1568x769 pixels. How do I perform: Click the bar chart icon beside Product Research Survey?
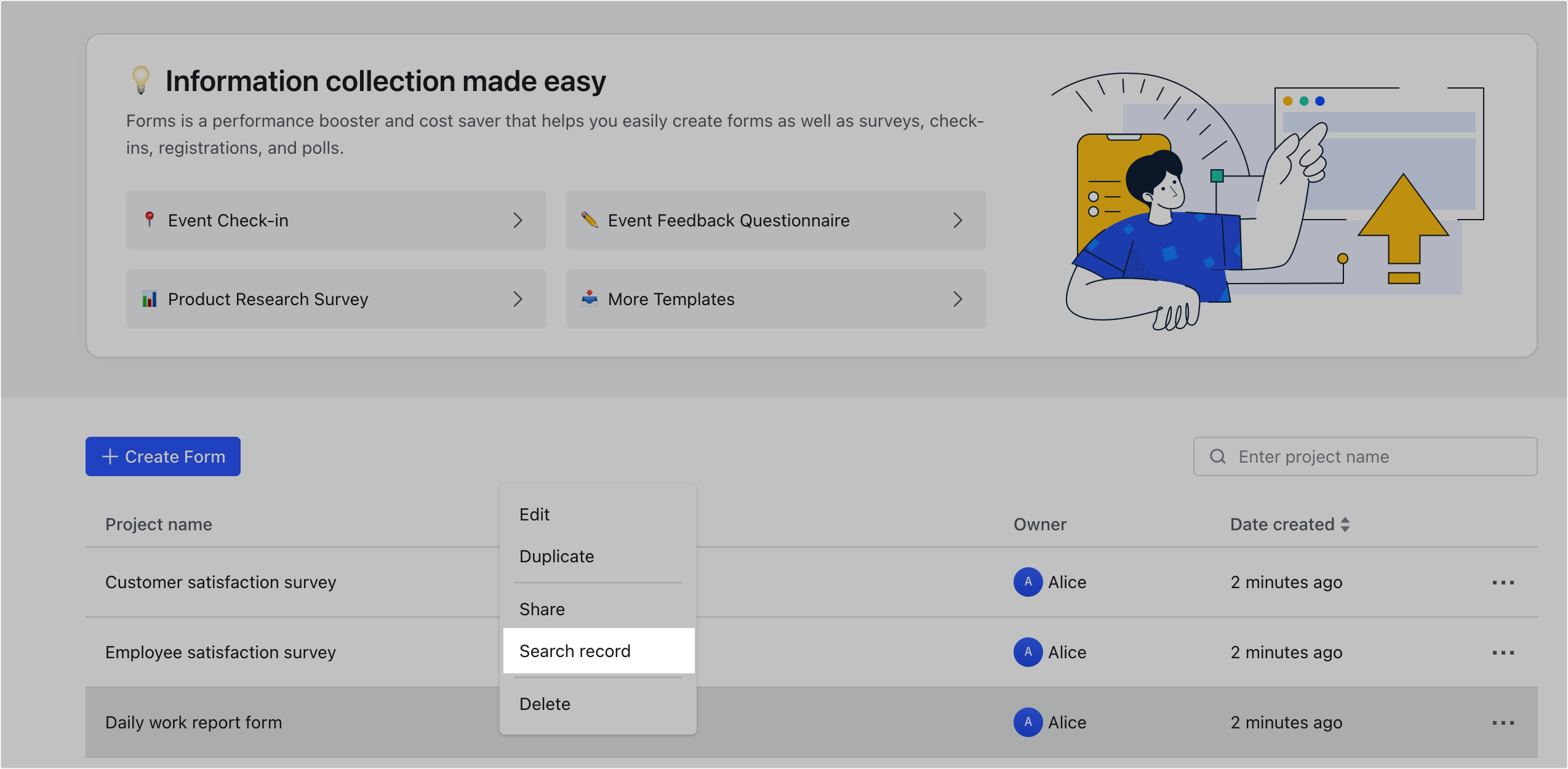click(150, 300)
